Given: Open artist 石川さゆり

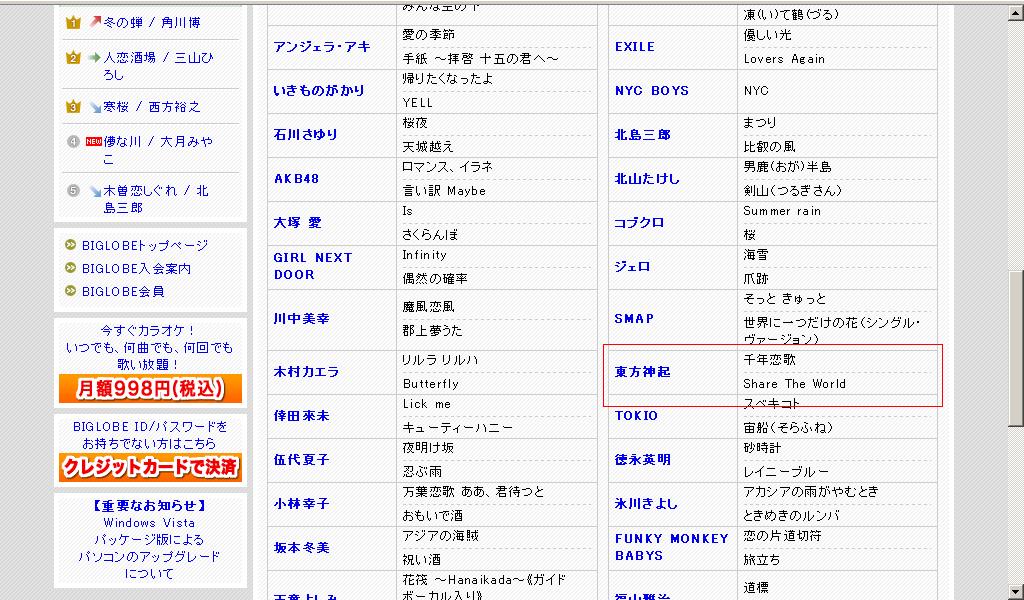Looking at the screenshot, I should (306, 134).
